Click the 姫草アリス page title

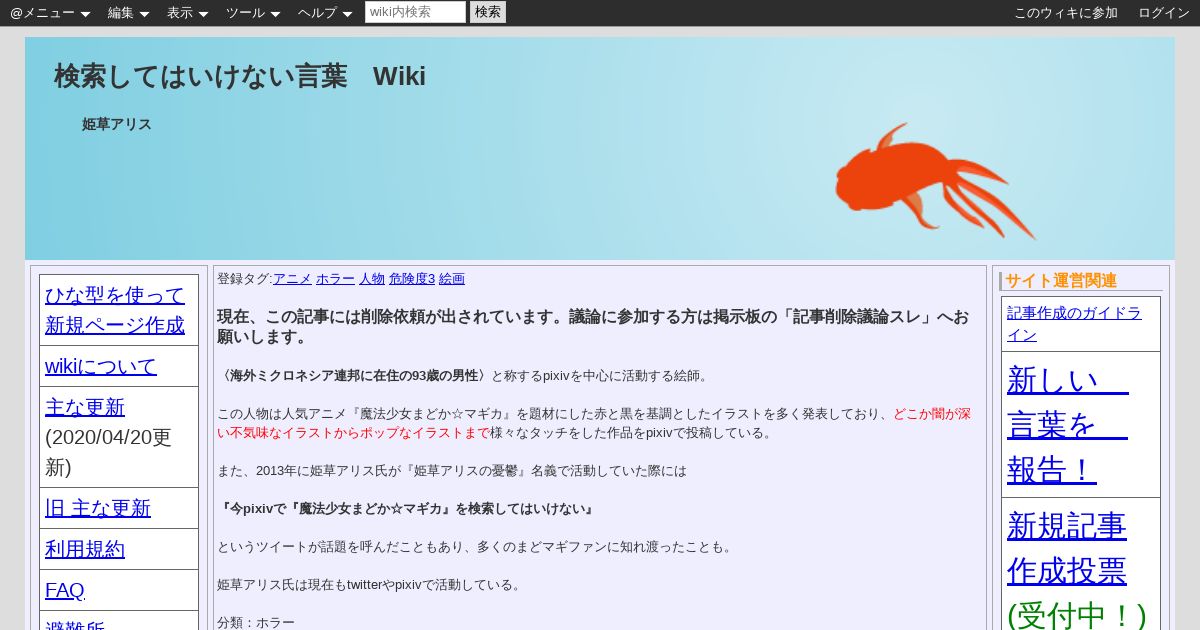[117, 124]
